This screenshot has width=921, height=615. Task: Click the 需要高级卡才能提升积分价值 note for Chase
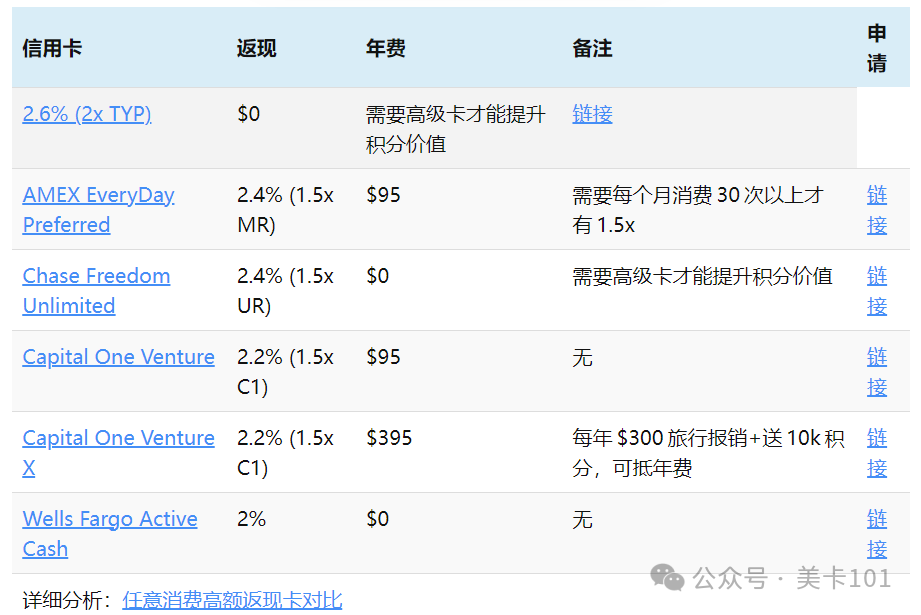point(702,276)
